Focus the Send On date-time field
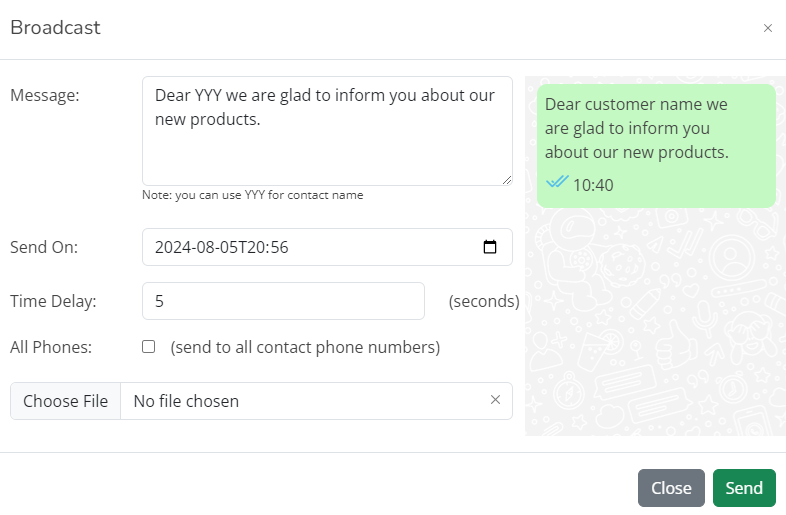The height and width of the screenshot is (515, 786). (x=300, y=247)
